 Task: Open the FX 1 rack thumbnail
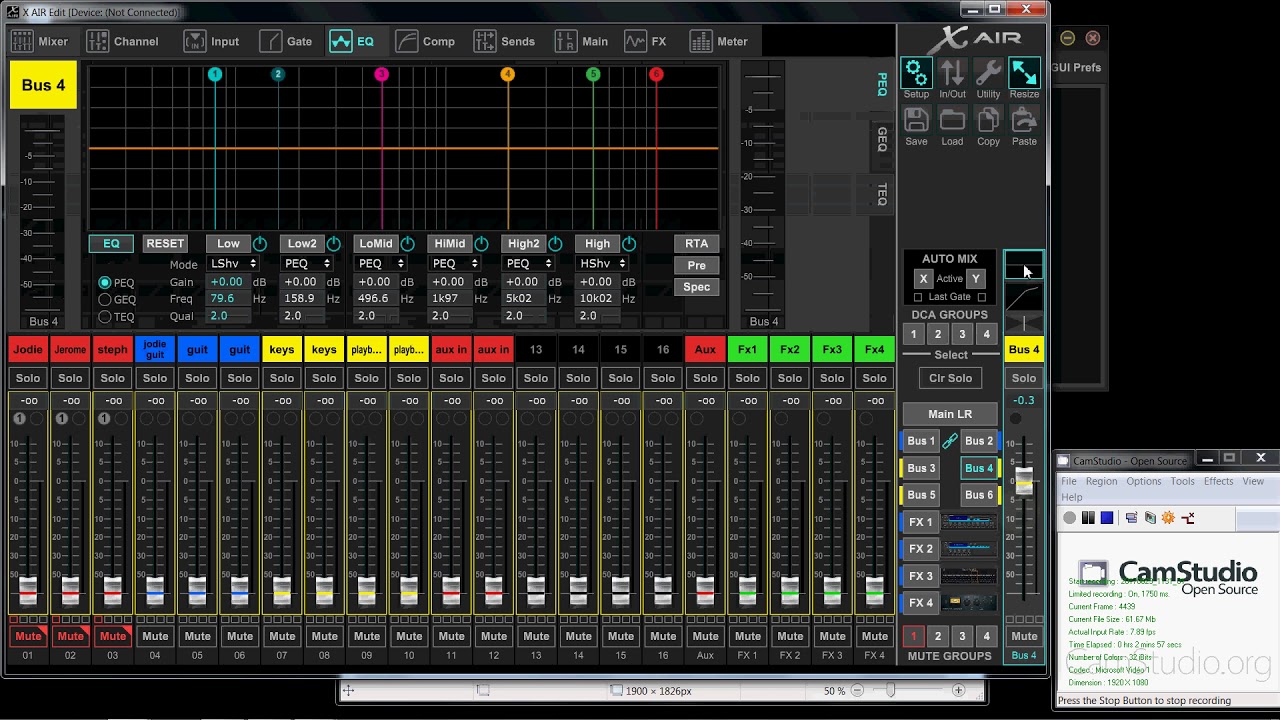[x=969, y=522]
